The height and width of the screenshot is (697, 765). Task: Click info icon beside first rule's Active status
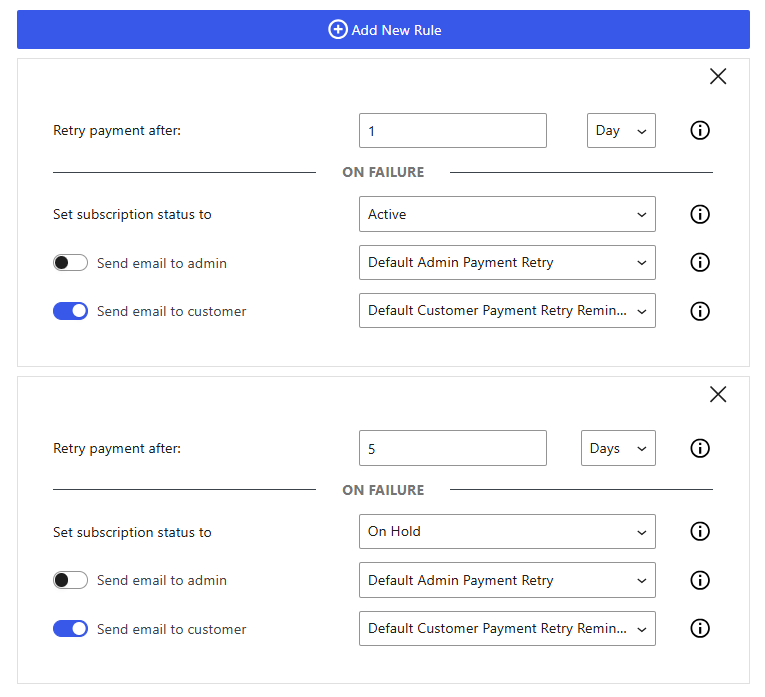(700, 214)
